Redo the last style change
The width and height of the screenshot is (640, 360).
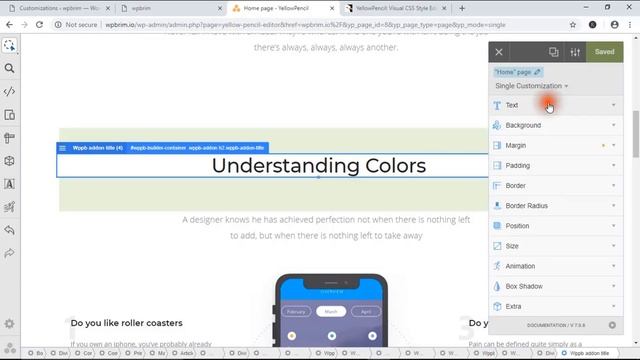[x=9, y=253]
